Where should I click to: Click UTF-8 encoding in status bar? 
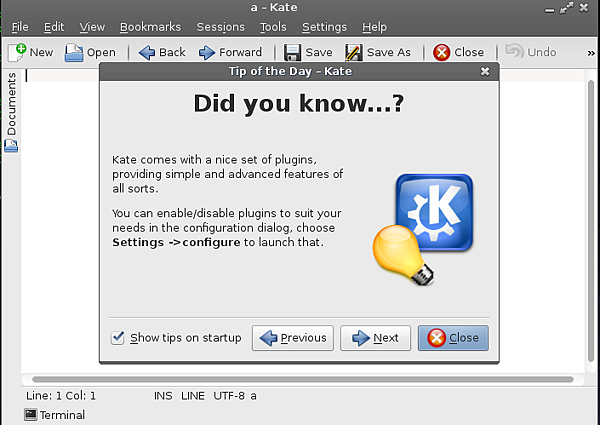point(229,396)
